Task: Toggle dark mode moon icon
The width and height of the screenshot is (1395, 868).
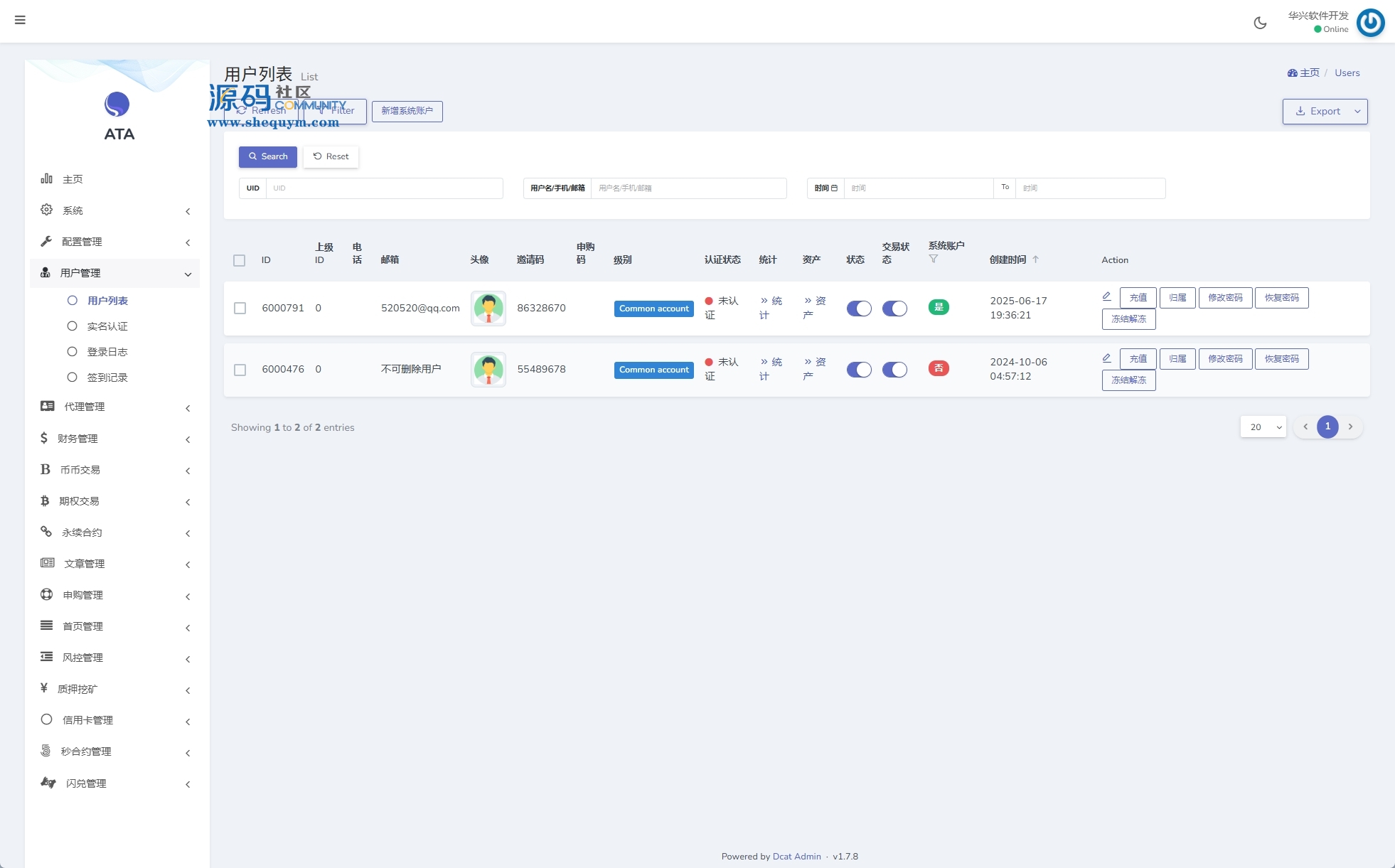Action: [1260, 23]
